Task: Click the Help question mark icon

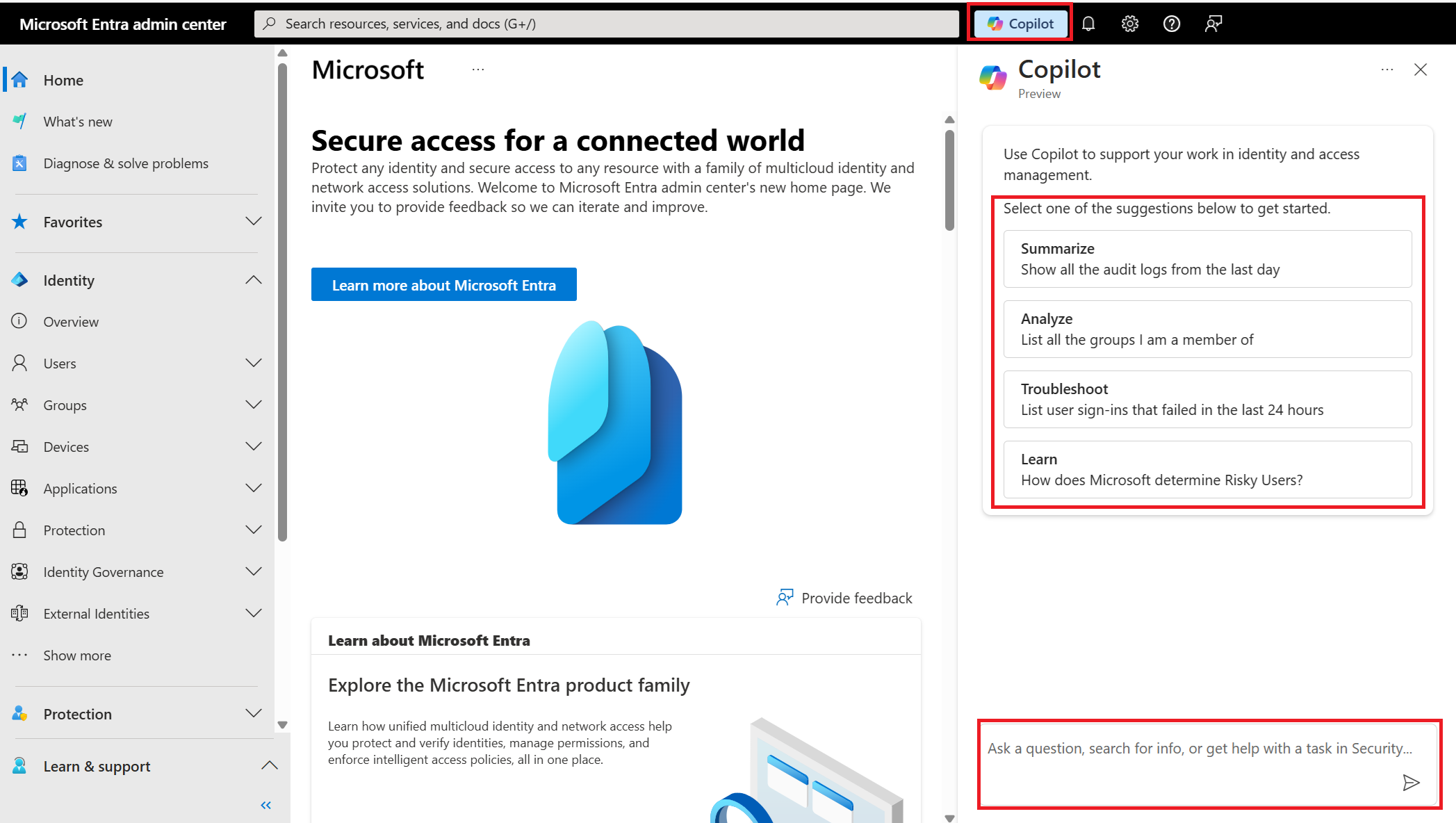Action: pyautogui.click(x=1171, y=22)
